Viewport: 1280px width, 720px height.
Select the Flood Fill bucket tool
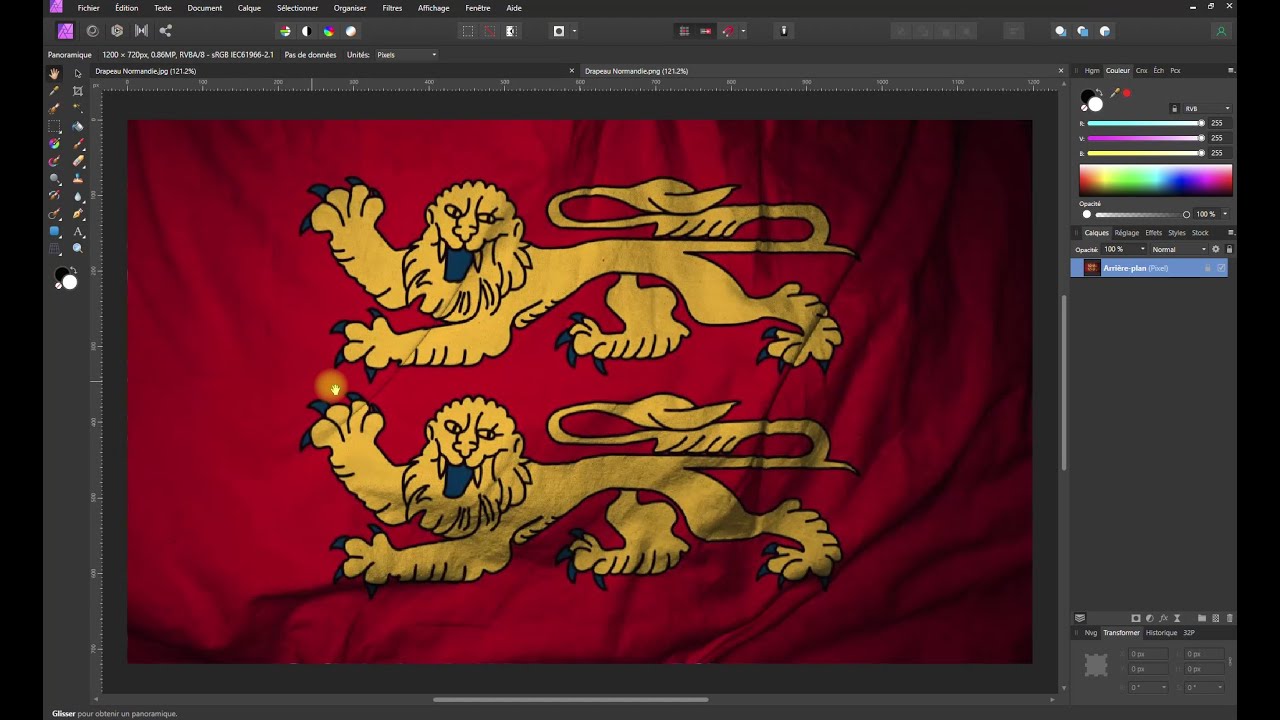[x=78, y=126]
